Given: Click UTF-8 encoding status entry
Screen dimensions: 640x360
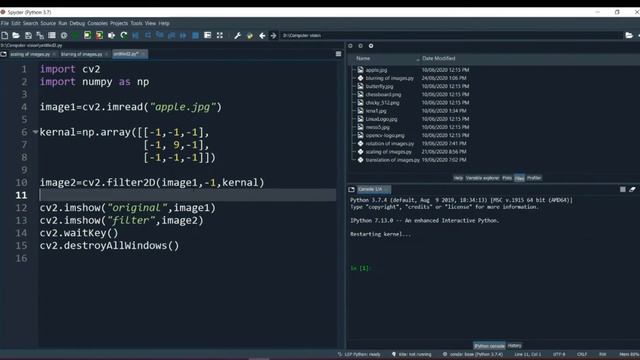Looking at the screenshot, I should coord(559,354).
